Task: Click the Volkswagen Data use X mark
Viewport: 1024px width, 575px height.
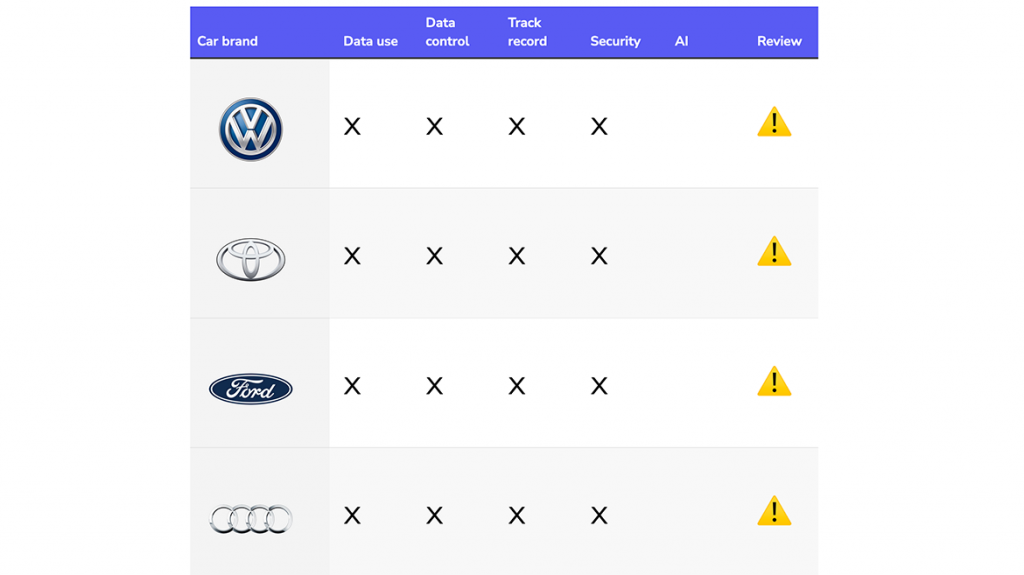Action: [352, 126]
